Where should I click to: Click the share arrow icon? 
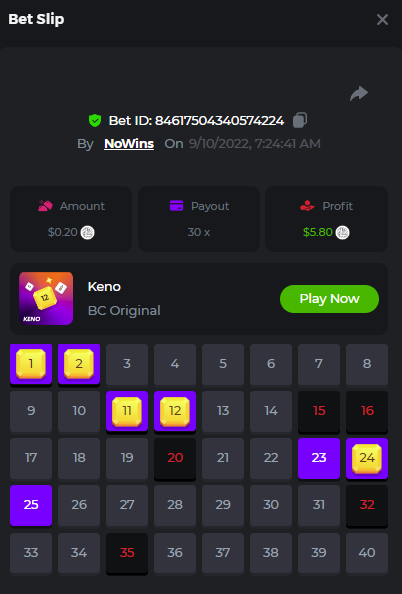coord(359,94)
